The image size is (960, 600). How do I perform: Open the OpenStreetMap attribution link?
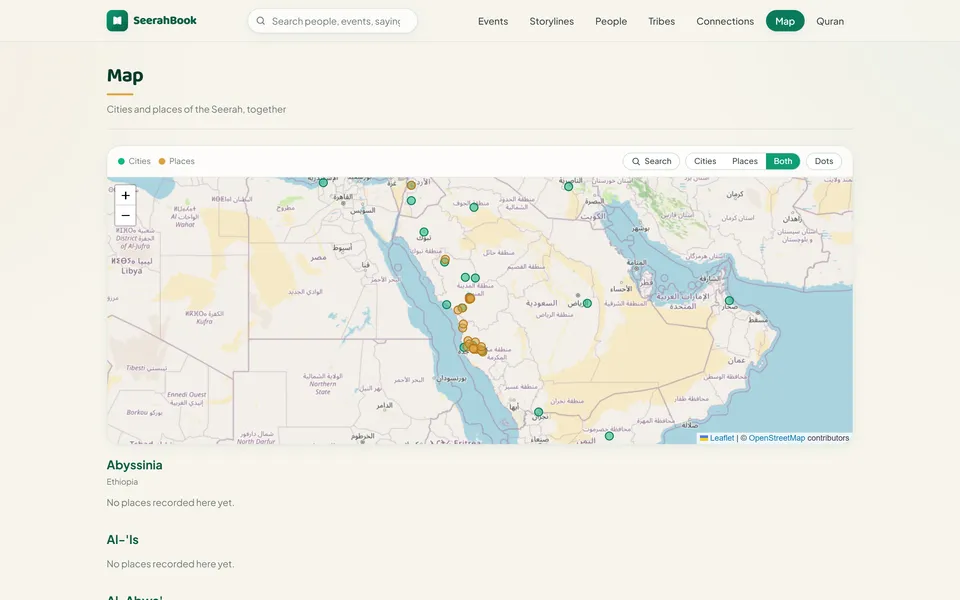(776, 438)
